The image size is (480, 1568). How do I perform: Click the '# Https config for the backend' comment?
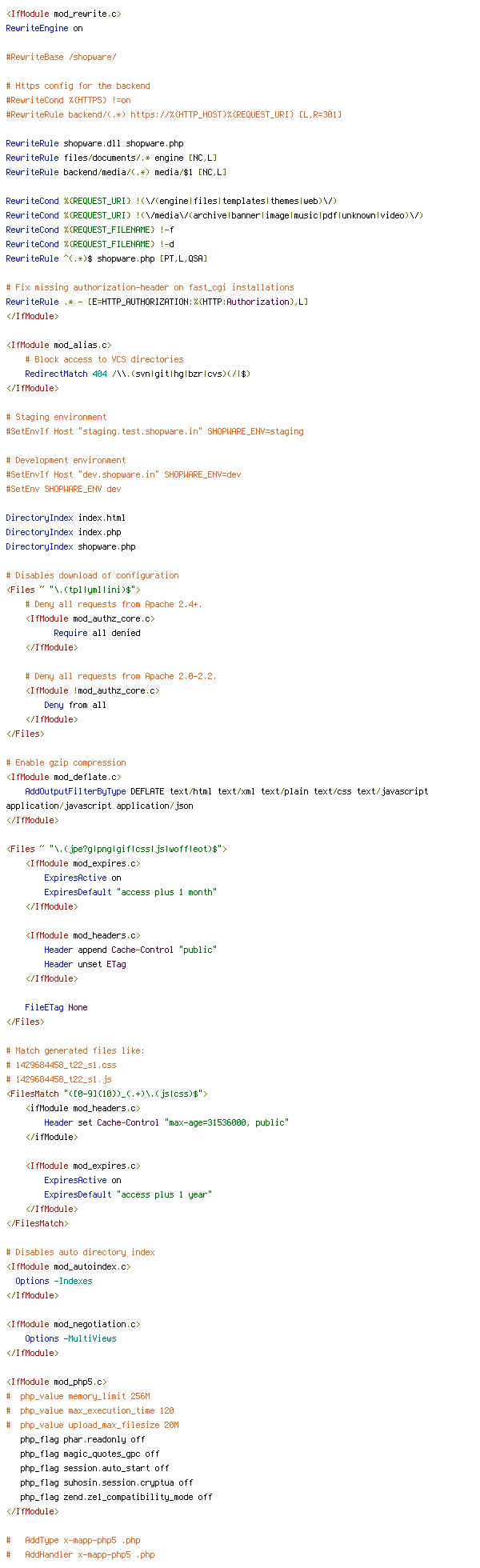[x=78, y=86]
